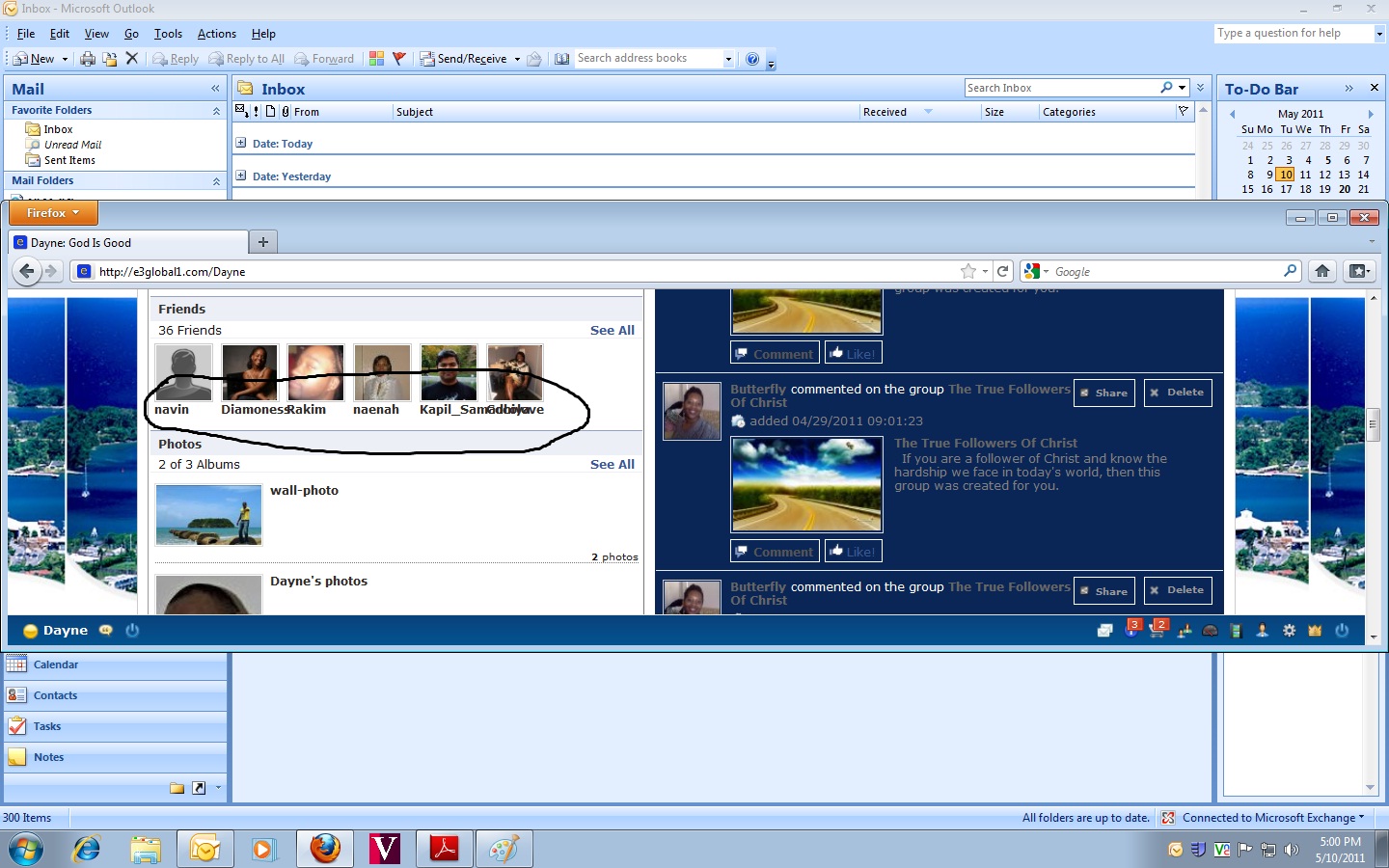The height and width of the screenshot is (868, 1389).
Task: Open the Send/Receive dropdown arrow
Action: [x=517, y=59]
